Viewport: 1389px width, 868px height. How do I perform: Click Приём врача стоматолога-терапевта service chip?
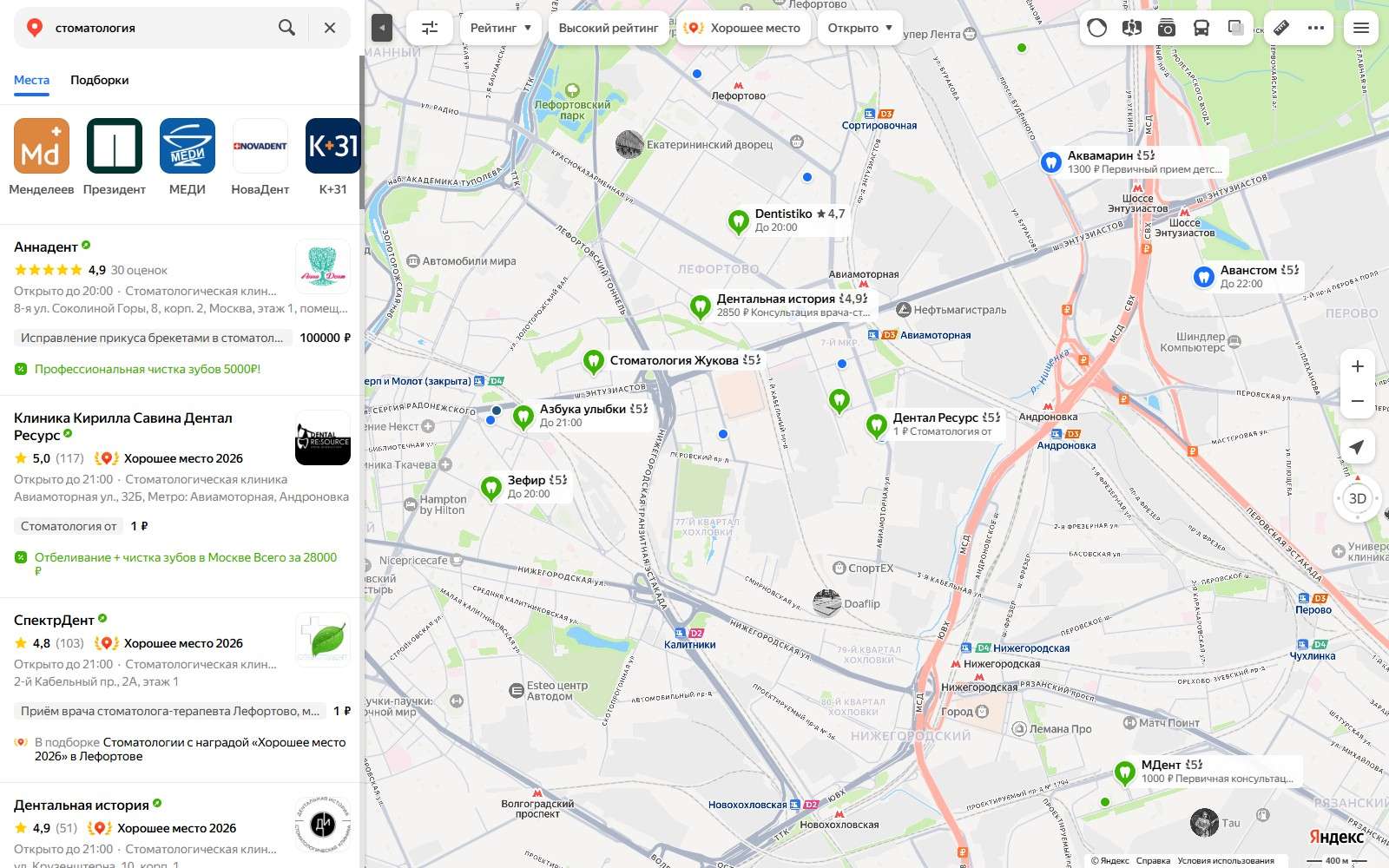pyautogui.click(x=170, y=711)
